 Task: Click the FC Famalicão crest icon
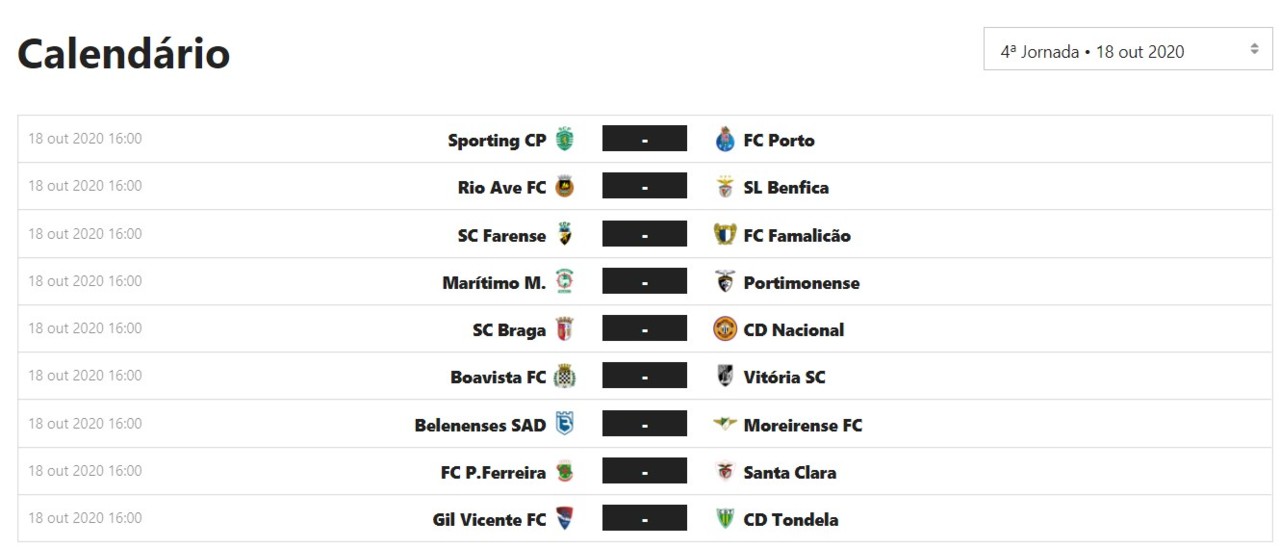[725, 235]
